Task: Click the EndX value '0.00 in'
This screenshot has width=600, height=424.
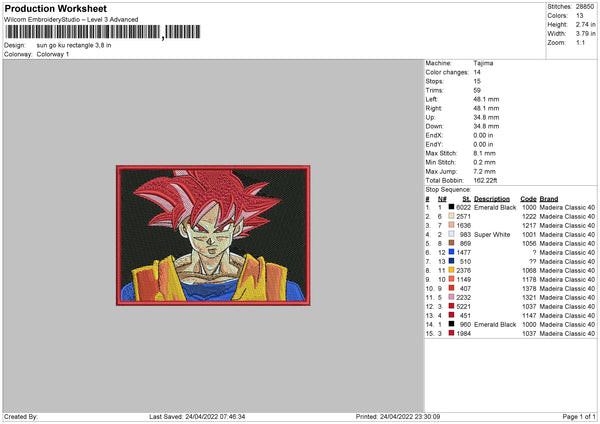Action: coord(483,135)
